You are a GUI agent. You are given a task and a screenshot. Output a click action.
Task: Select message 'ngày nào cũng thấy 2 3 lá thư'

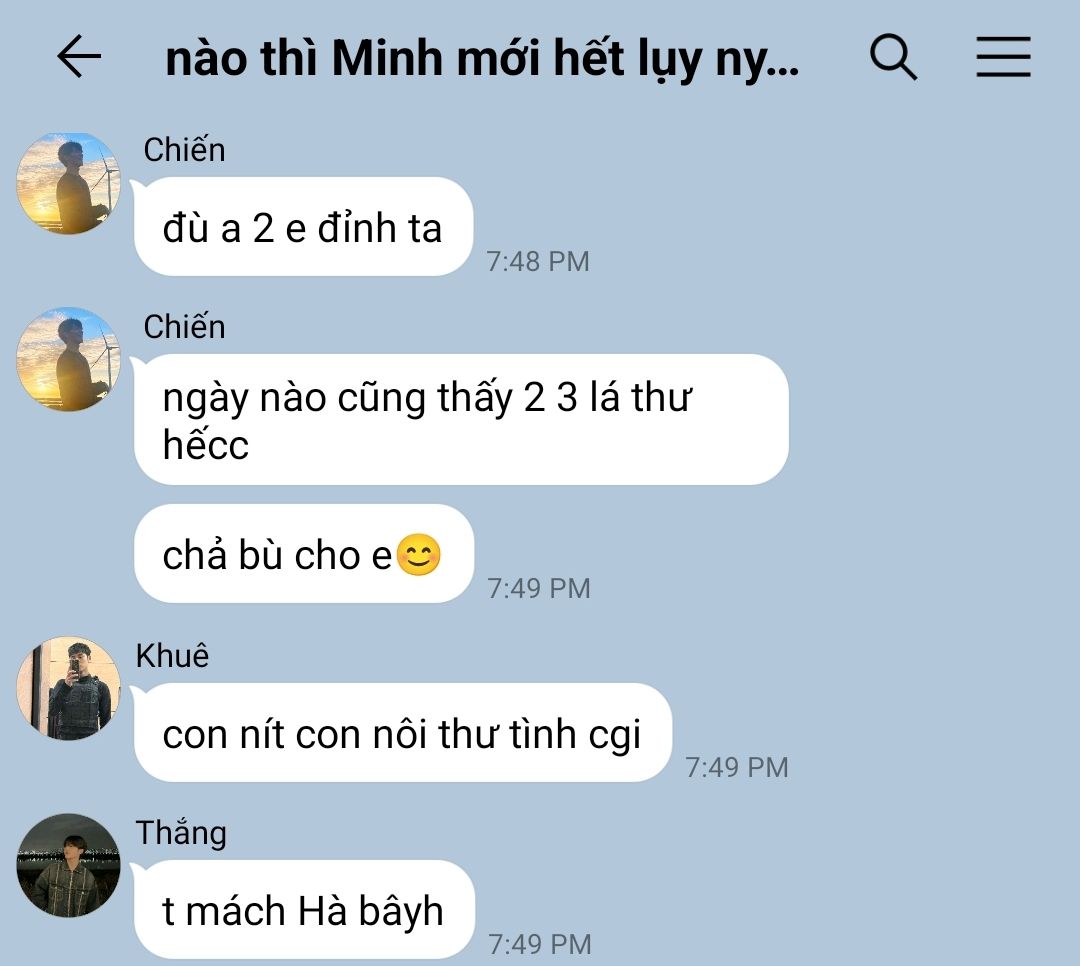pos(461,419)
